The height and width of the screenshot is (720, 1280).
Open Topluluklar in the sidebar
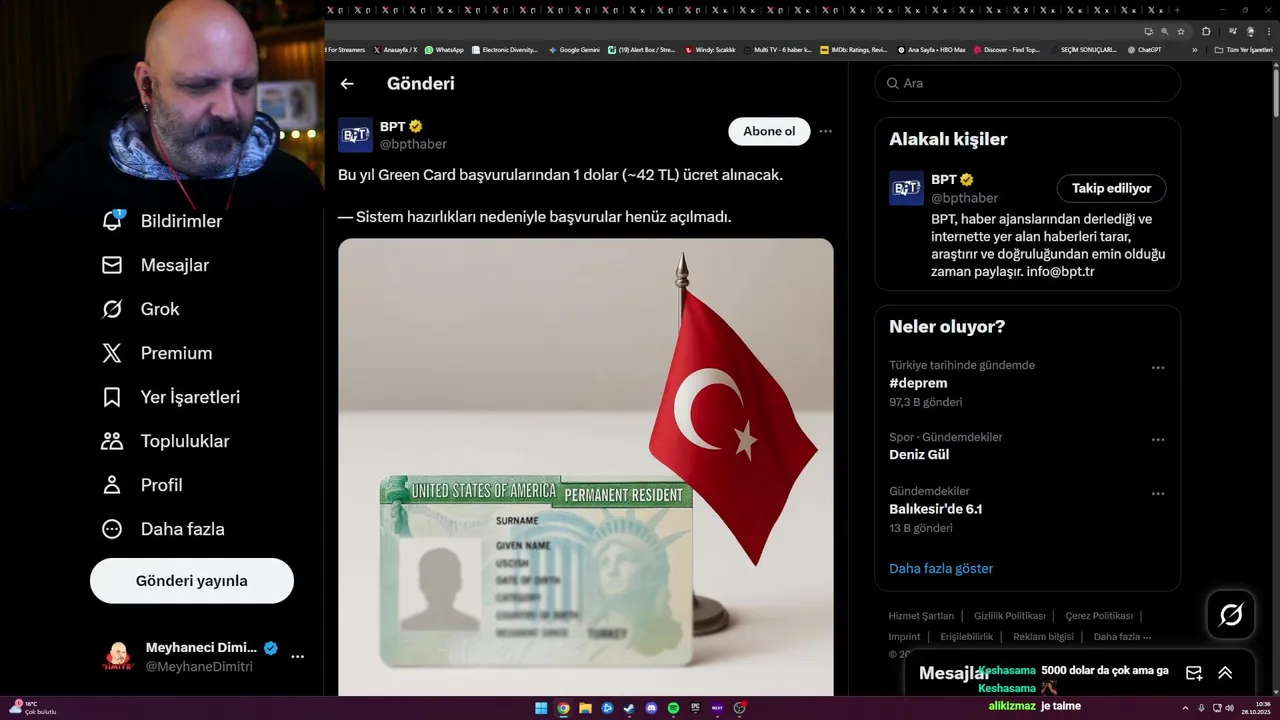[x=166, y=441]
